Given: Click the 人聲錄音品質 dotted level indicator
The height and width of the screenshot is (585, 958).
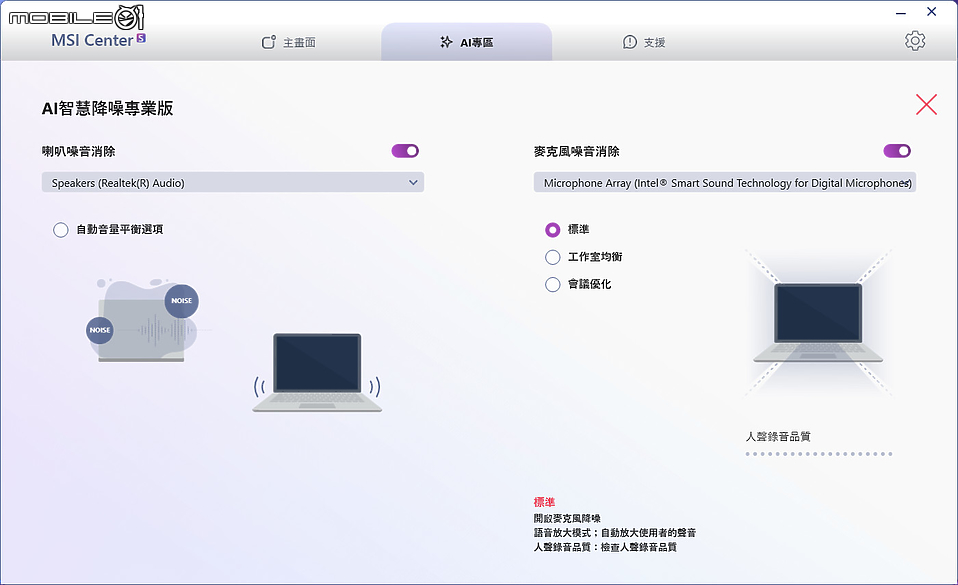Looking at the screenshot, I should (819, 454).
